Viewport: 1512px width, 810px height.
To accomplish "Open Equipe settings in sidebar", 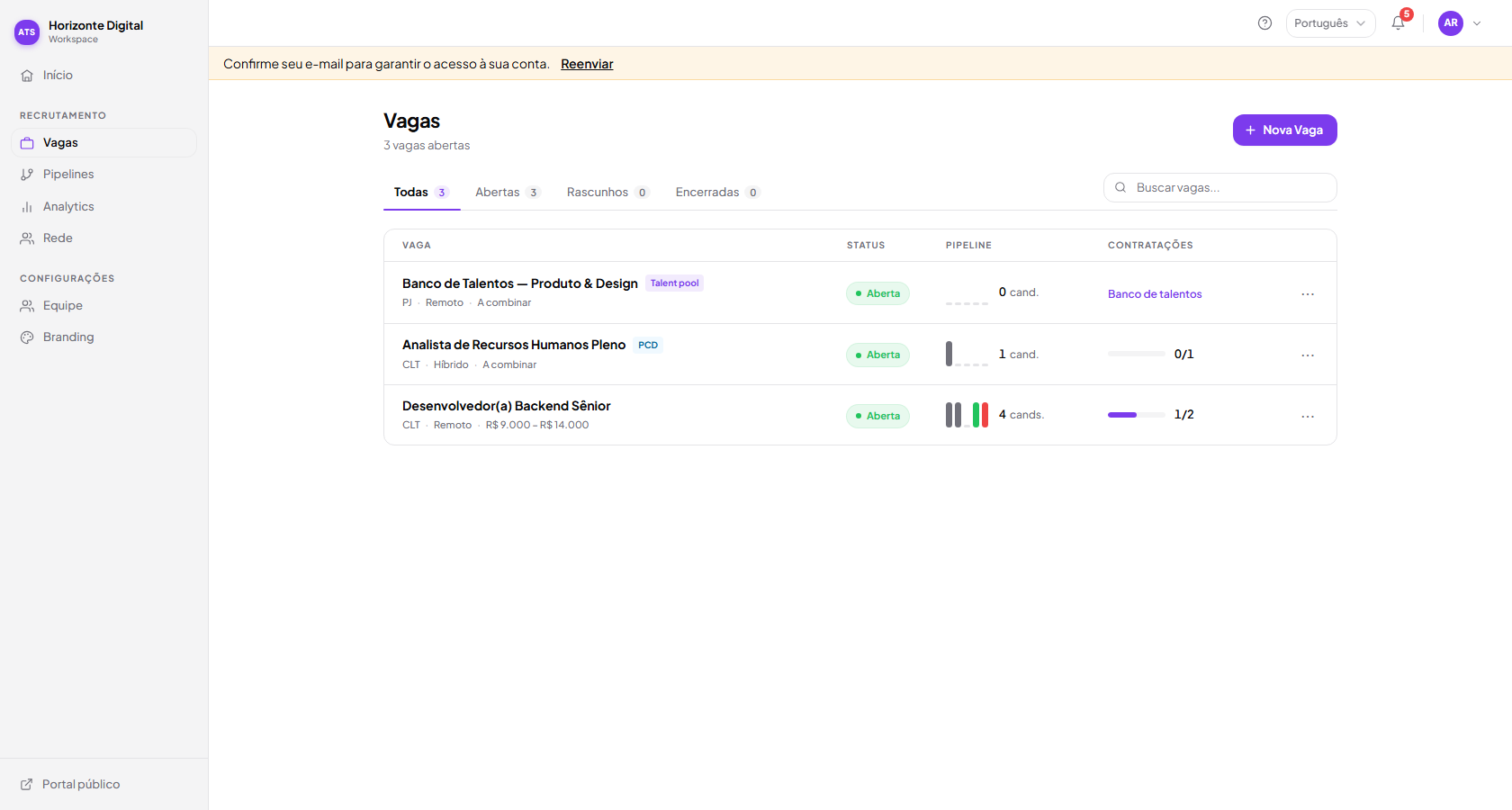I will coord(103,306).
